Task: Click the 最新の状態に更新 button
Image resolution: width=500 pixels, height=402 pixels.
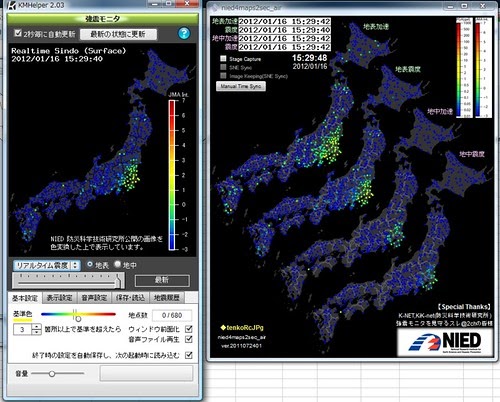Action: coord(118,34)
